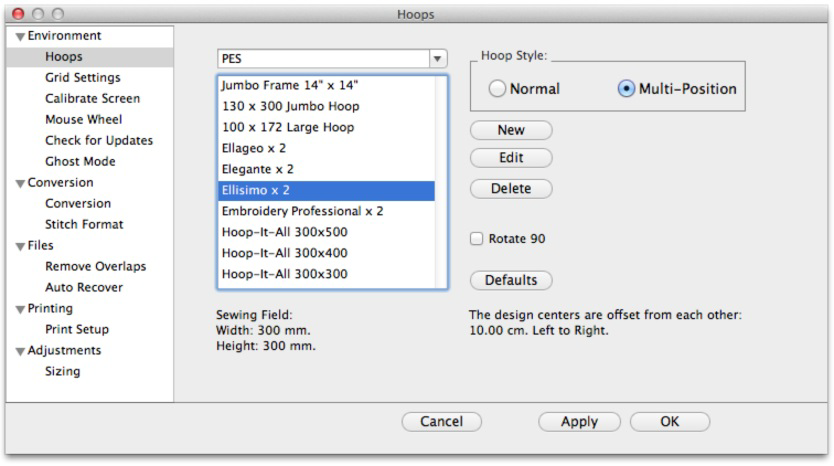Viewport: 834px width, 466px height.
Task: Open the PES format dropdown arrow
Action: [x=437, y=59]
